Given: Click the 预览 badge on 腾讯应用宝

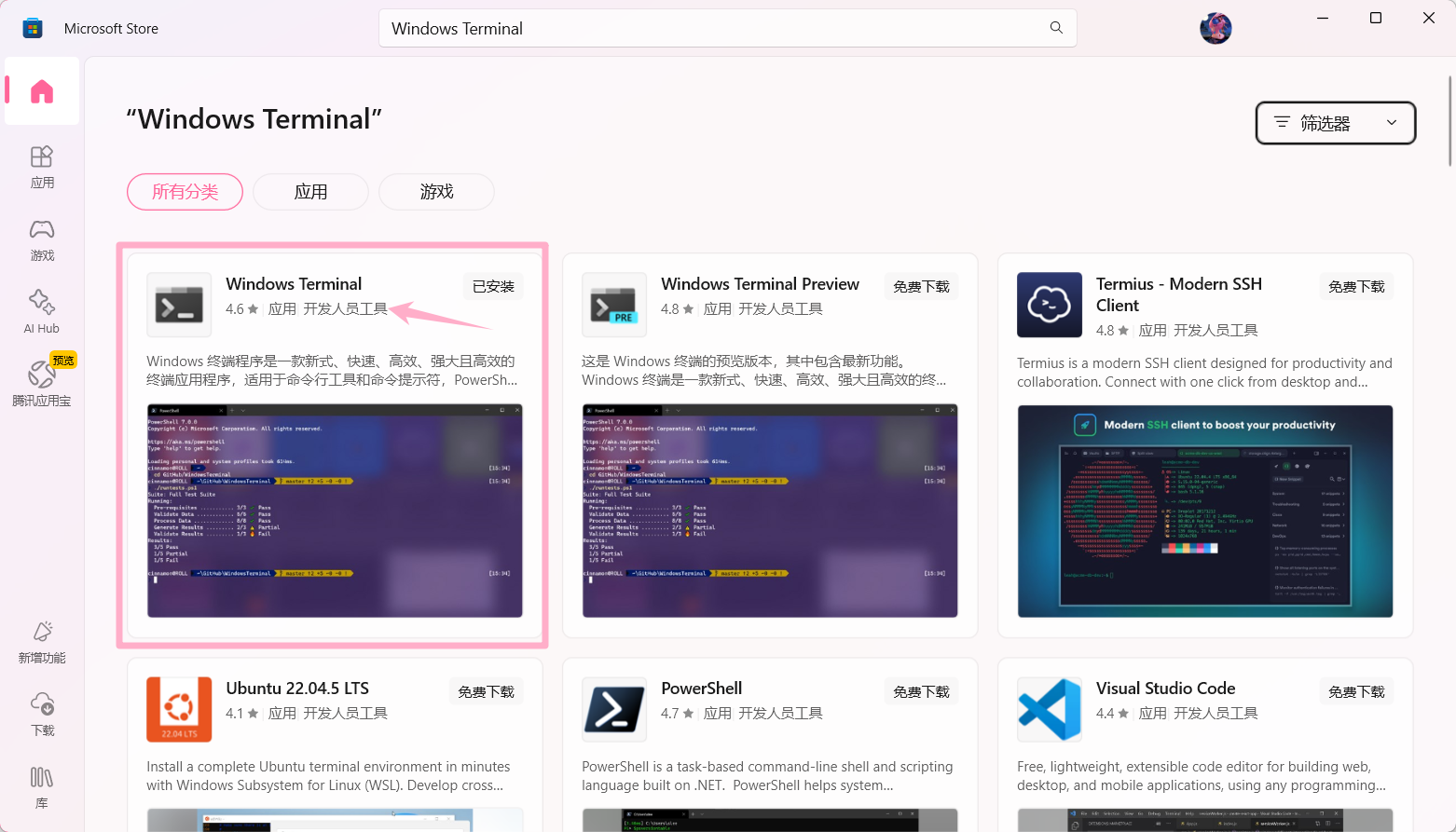Looking at the screenshot, I should pyautogui.click(x=63, y=361).
